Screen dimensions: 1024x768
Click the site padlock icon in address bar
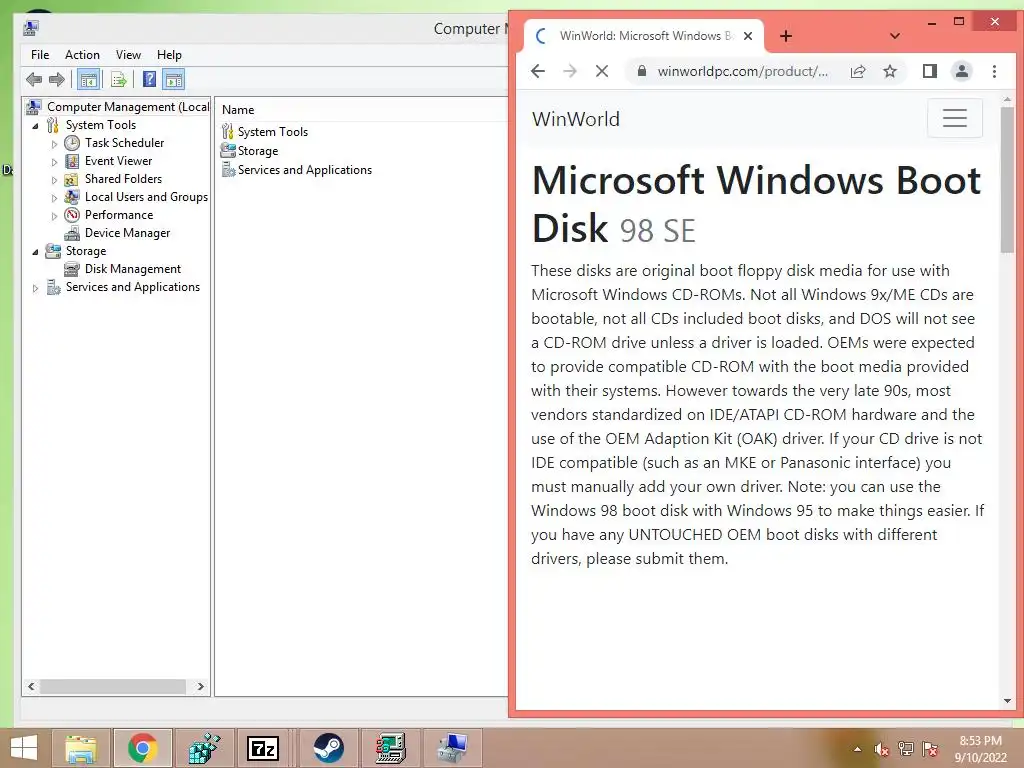641,71
